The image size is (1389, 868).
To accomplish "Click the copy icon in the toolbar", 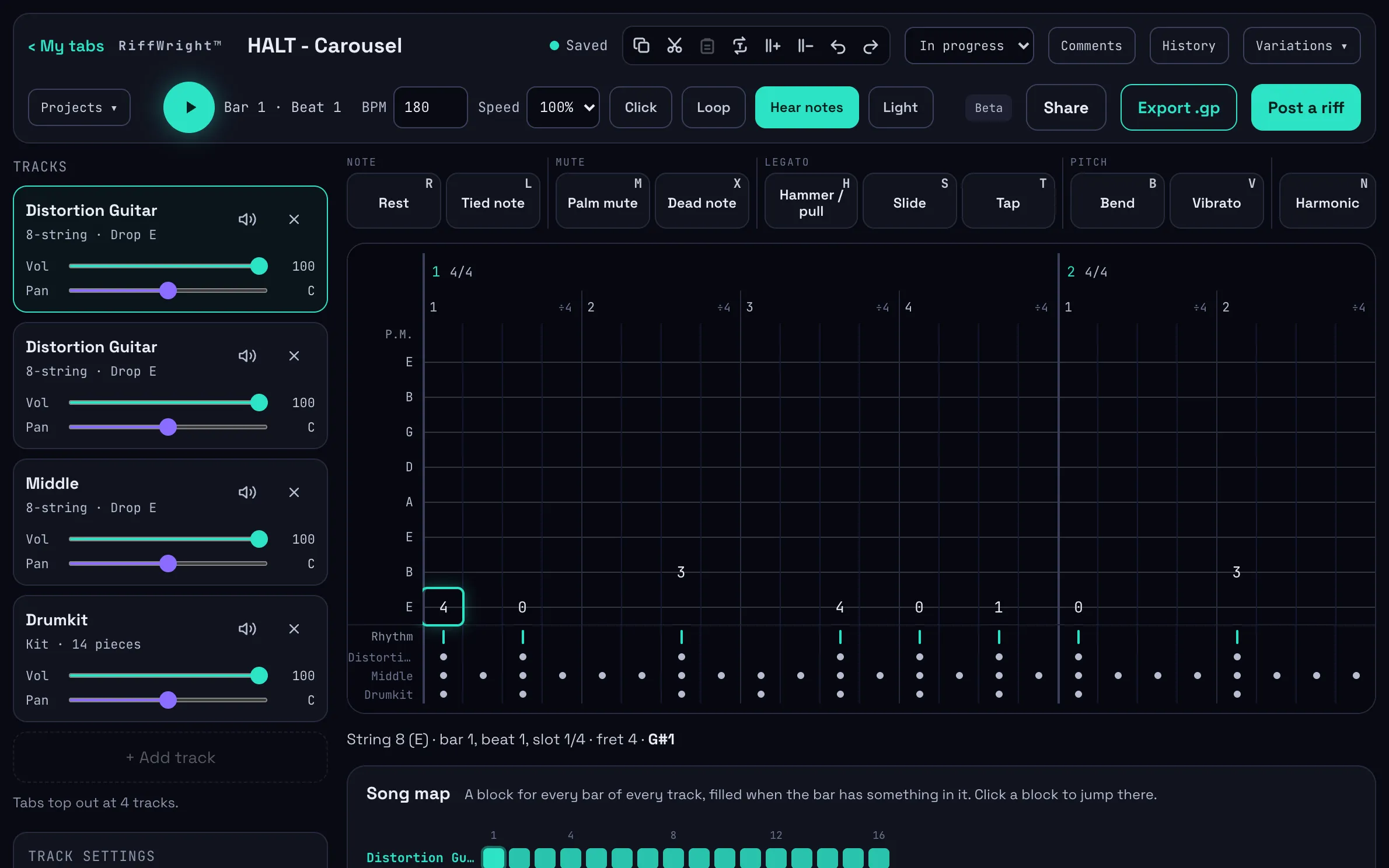I will point(641,45).
